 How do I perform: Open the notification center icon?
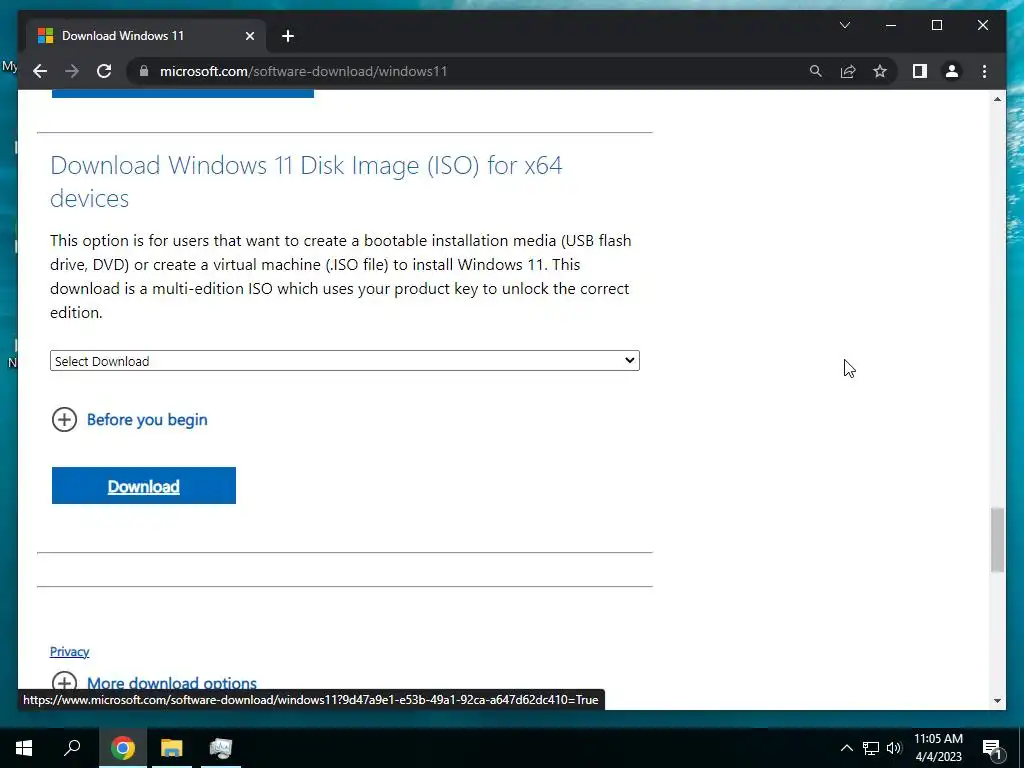pos(992,748)
